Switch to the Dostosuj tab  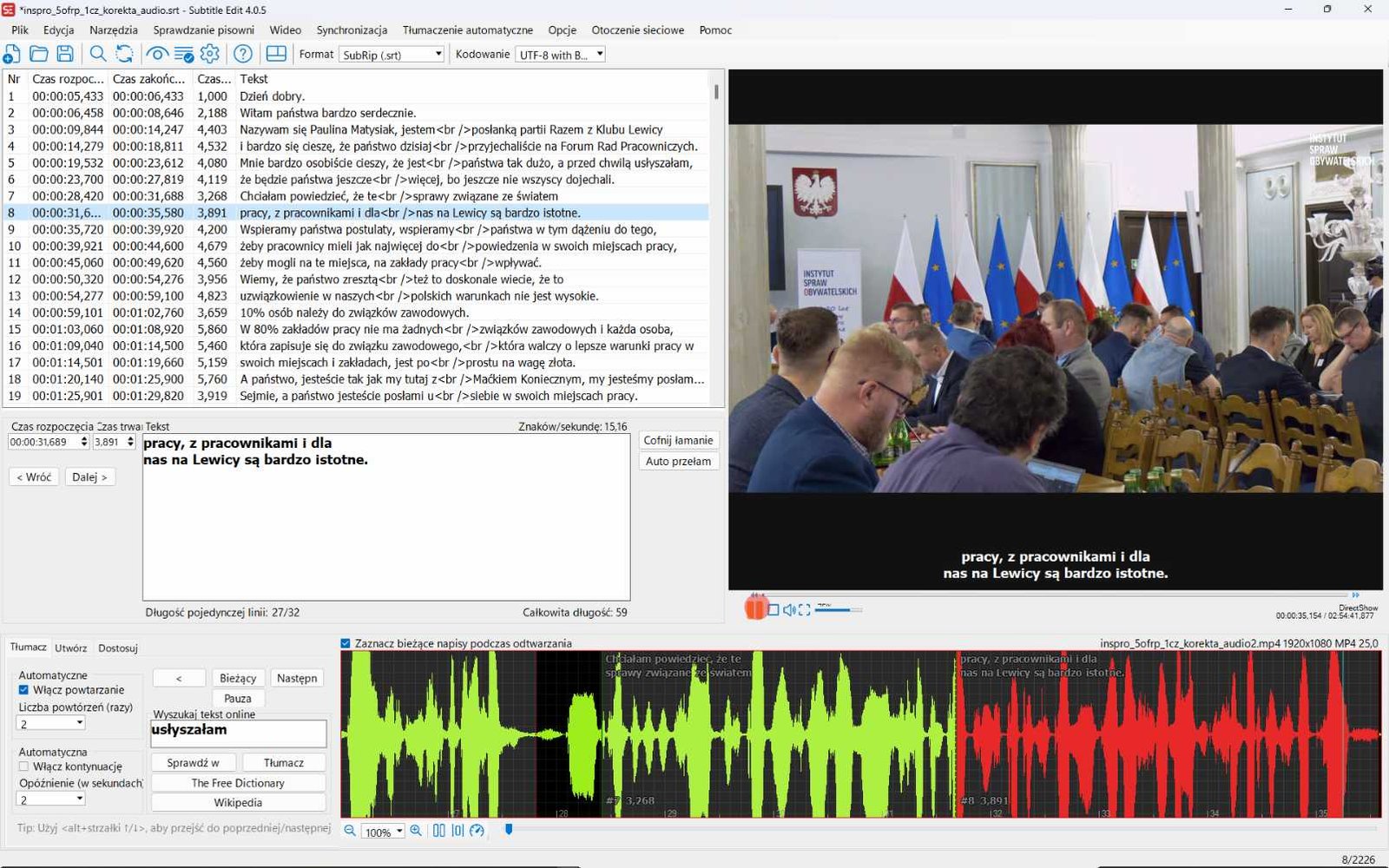[x=118, y=648]
